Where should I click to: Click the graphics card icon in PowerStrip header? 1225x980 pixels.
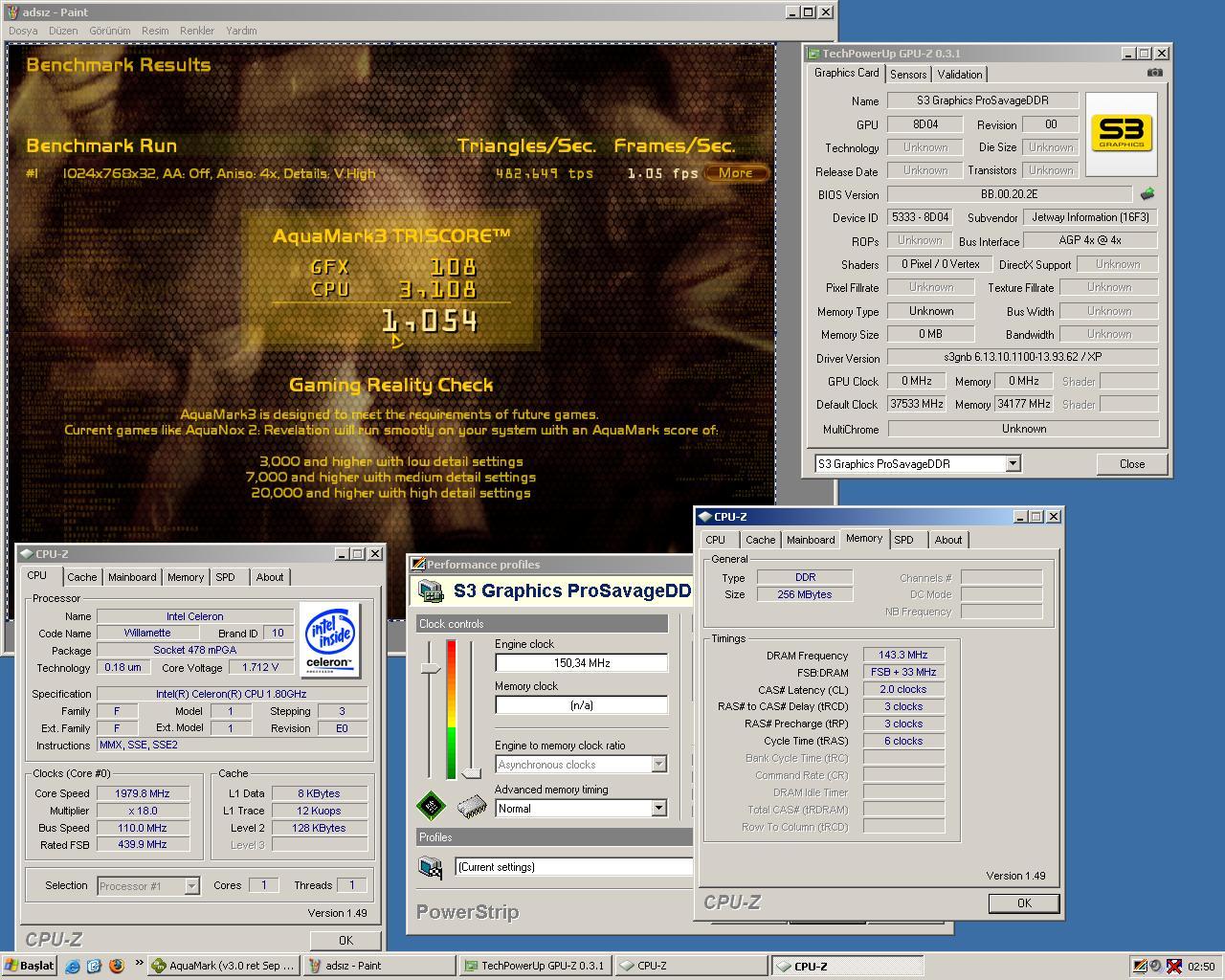[x=431, y=591]
